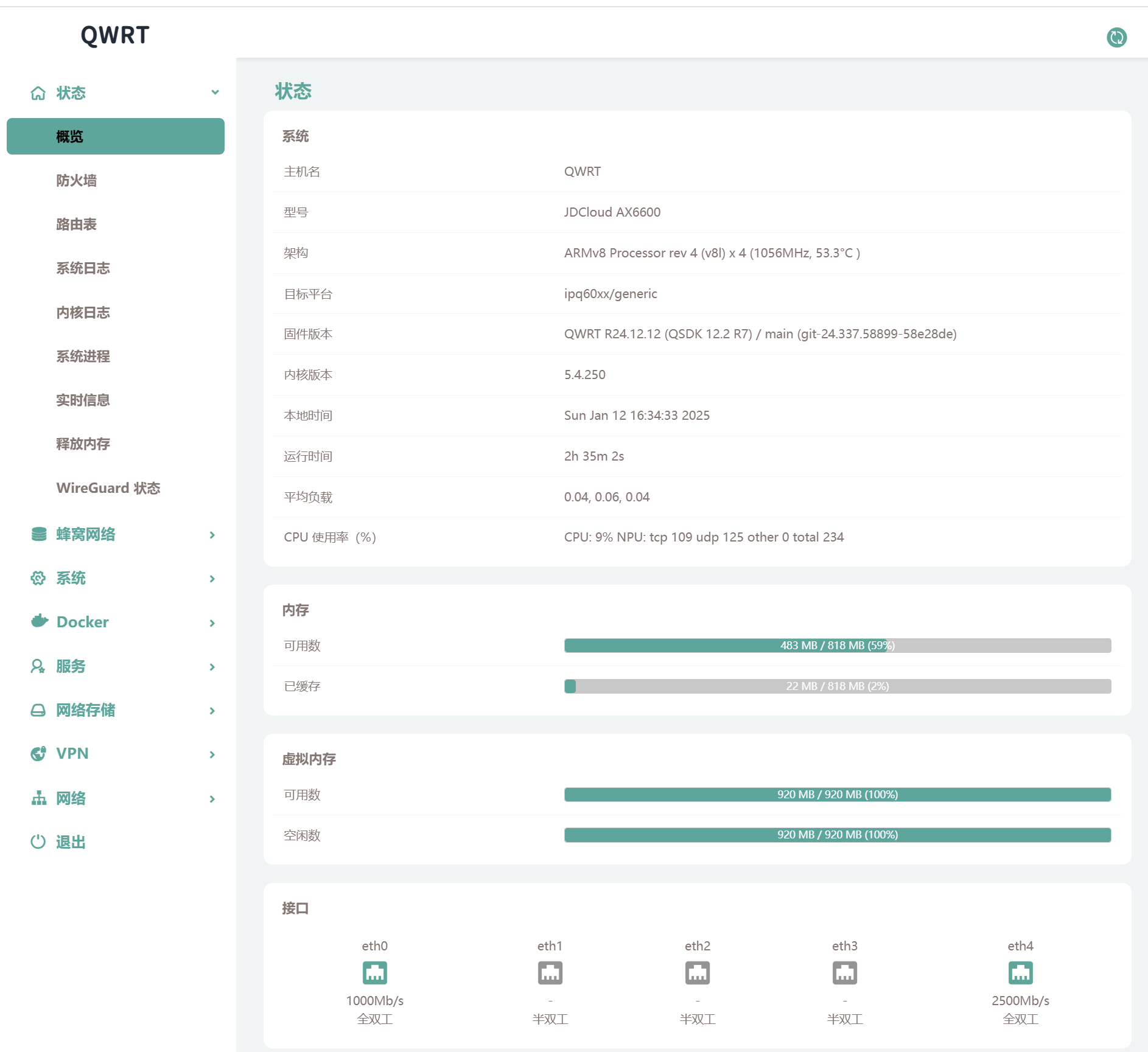
Task: Click the eth0 port icon
Action: (374, 972)
